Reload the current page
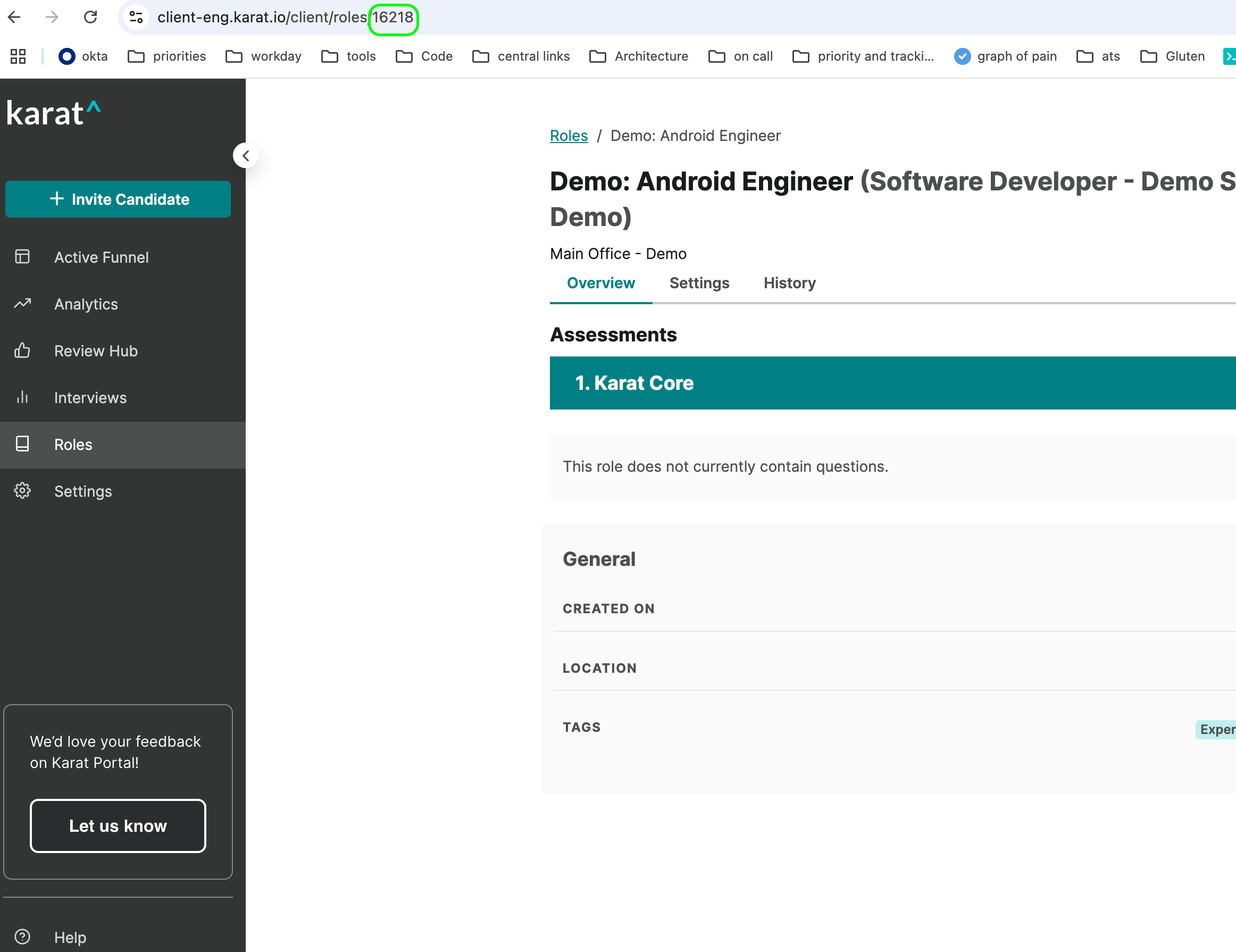 (x=90, y=18)
